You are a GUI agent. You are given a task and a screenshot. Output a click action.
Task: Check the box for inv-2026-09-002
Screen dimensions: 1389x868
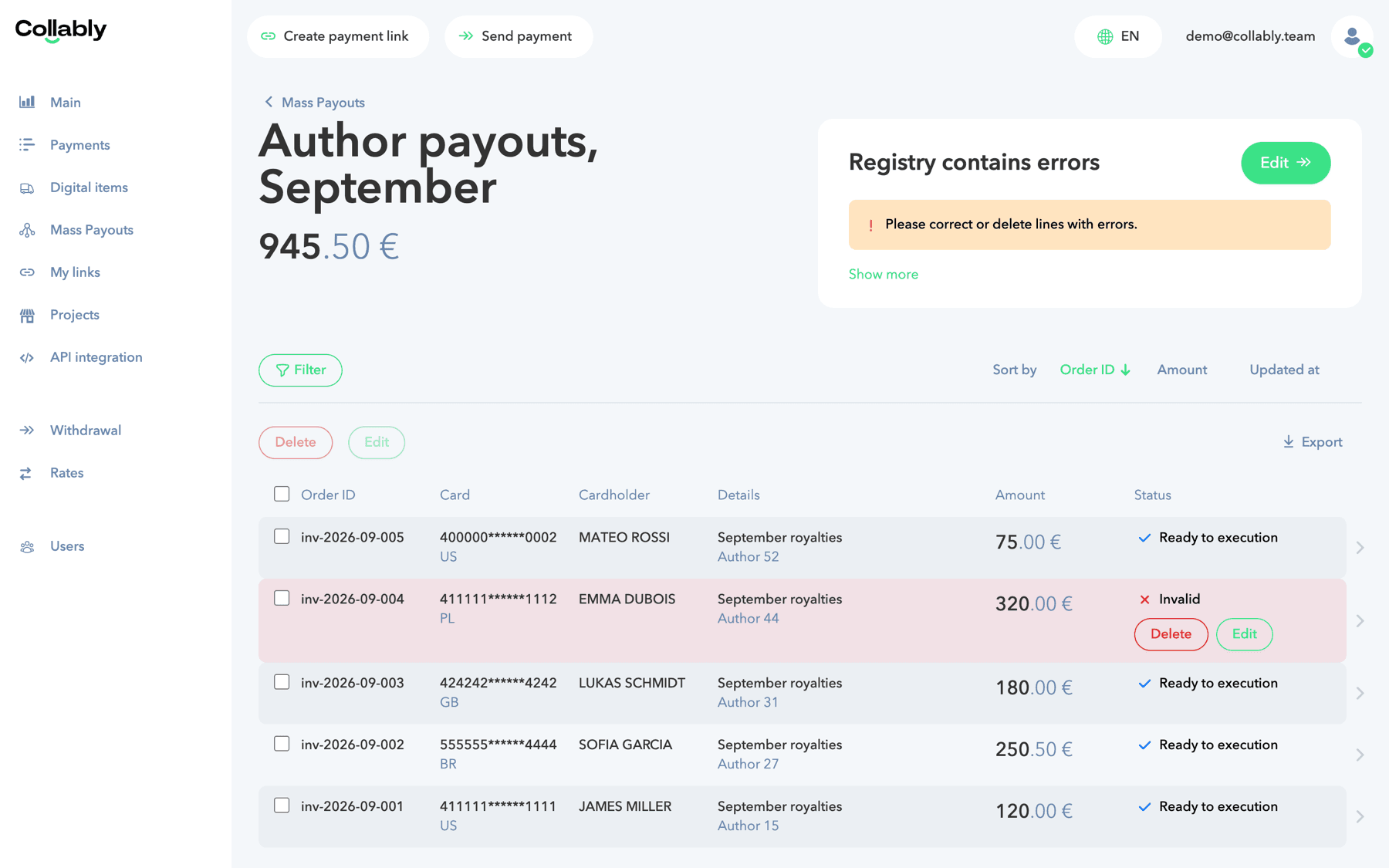click(x=282, y=744)
